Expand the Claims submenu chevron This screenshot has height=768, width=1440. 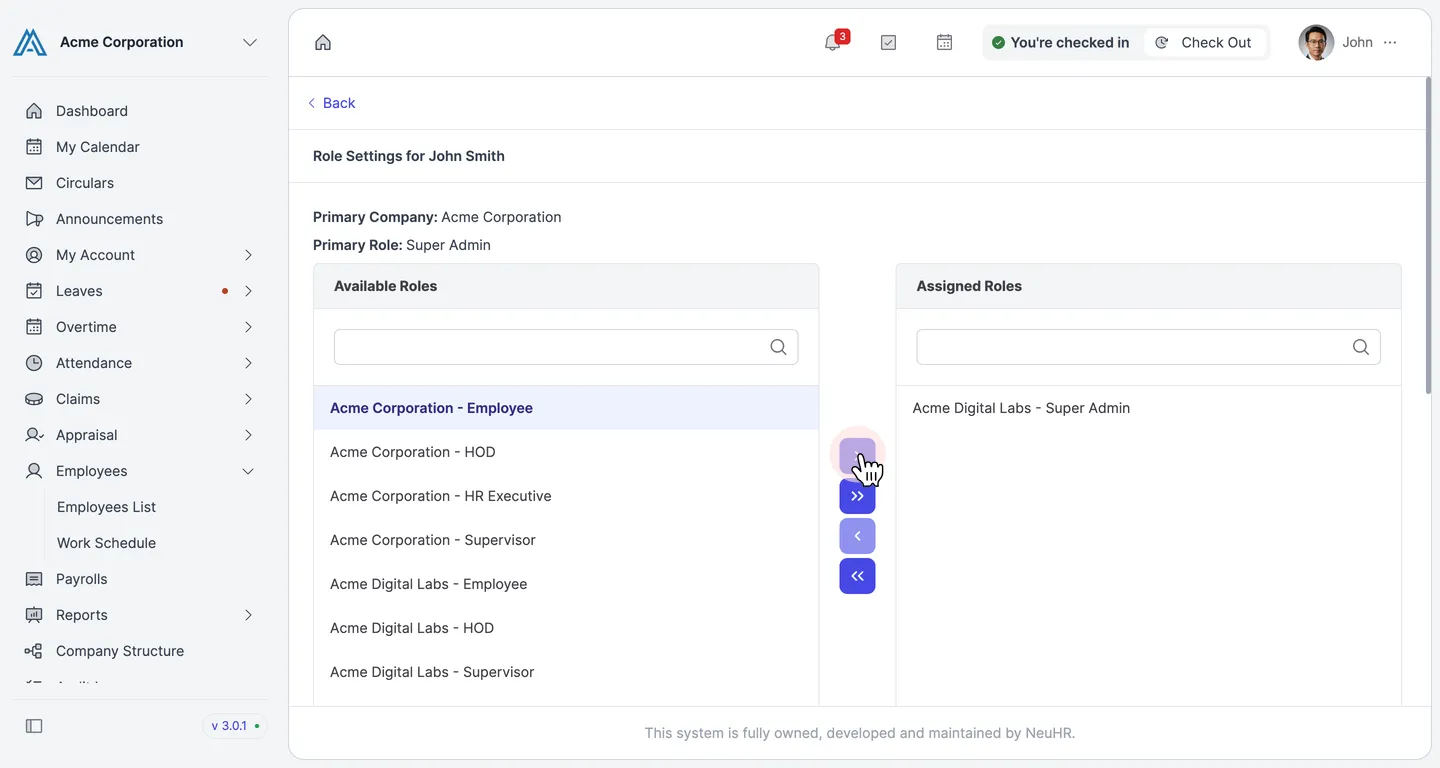[248, 399]
